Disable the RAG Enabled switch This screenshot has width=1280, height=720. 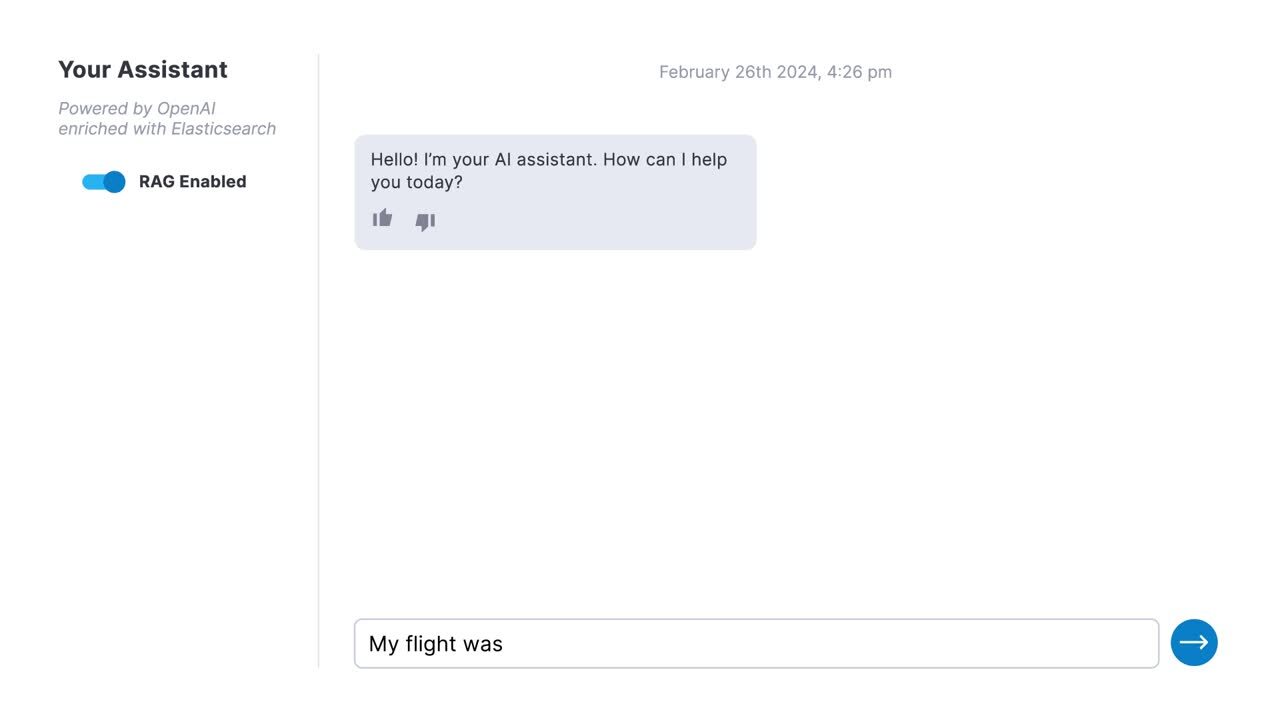click(104, 182)
